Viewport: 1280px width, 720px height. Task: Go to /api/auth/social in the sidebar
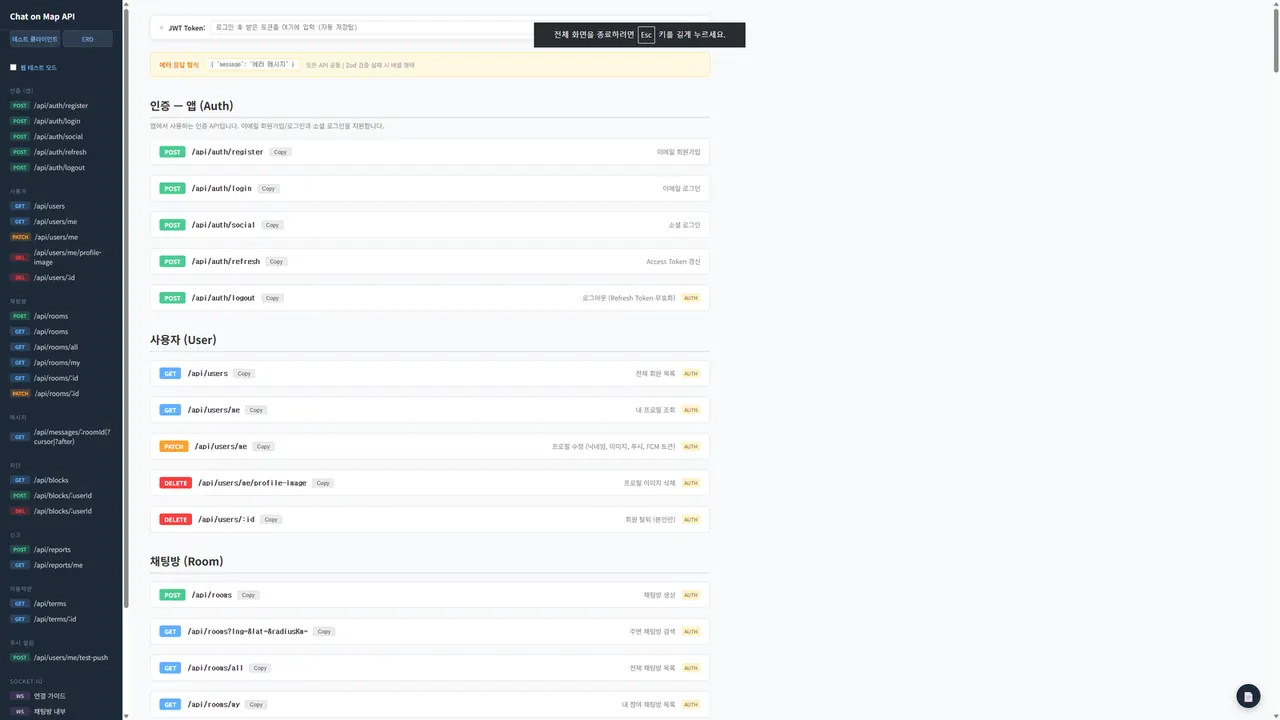point(60,136)
